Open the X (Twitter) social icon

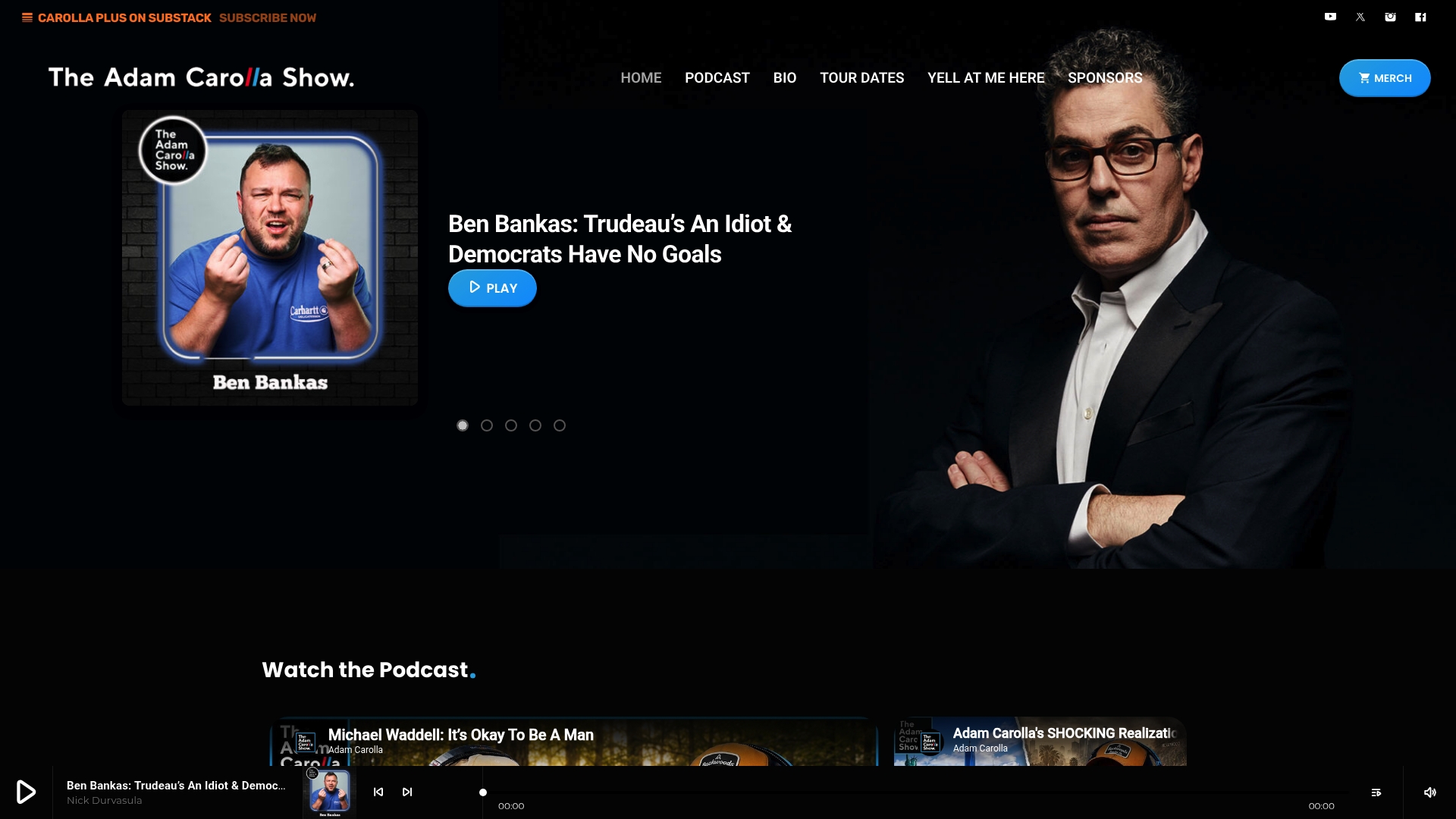point(1360,17)
